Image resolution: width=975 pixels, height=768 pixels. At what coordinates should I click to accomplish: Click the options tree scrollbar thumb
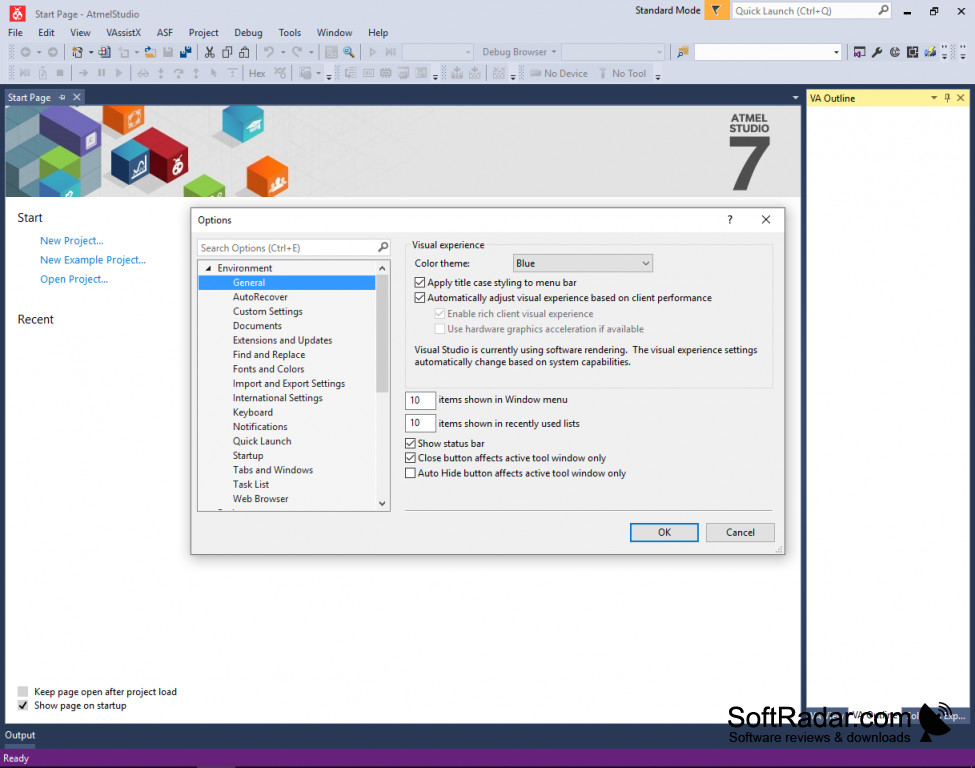pos(382,333)
